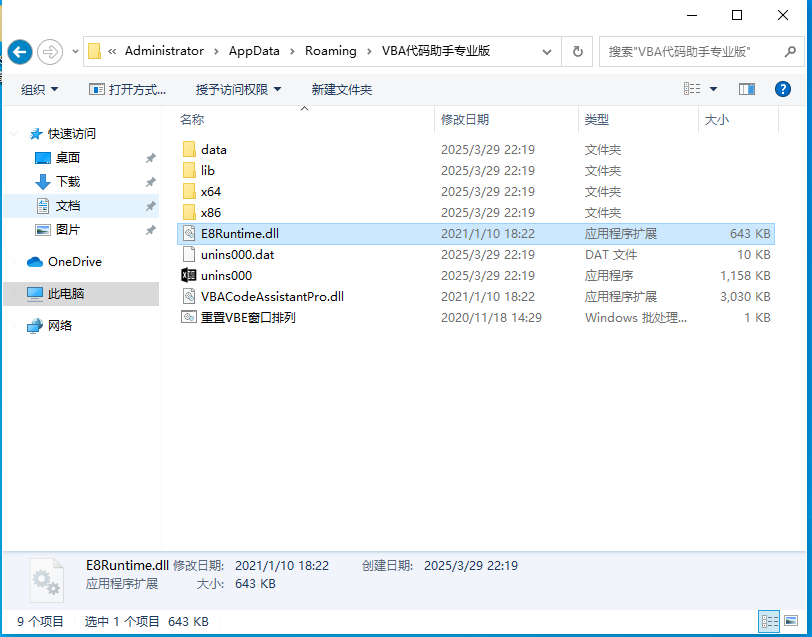Click the Back navigation arrow
812x637 pixels.
tap(20, 51)
